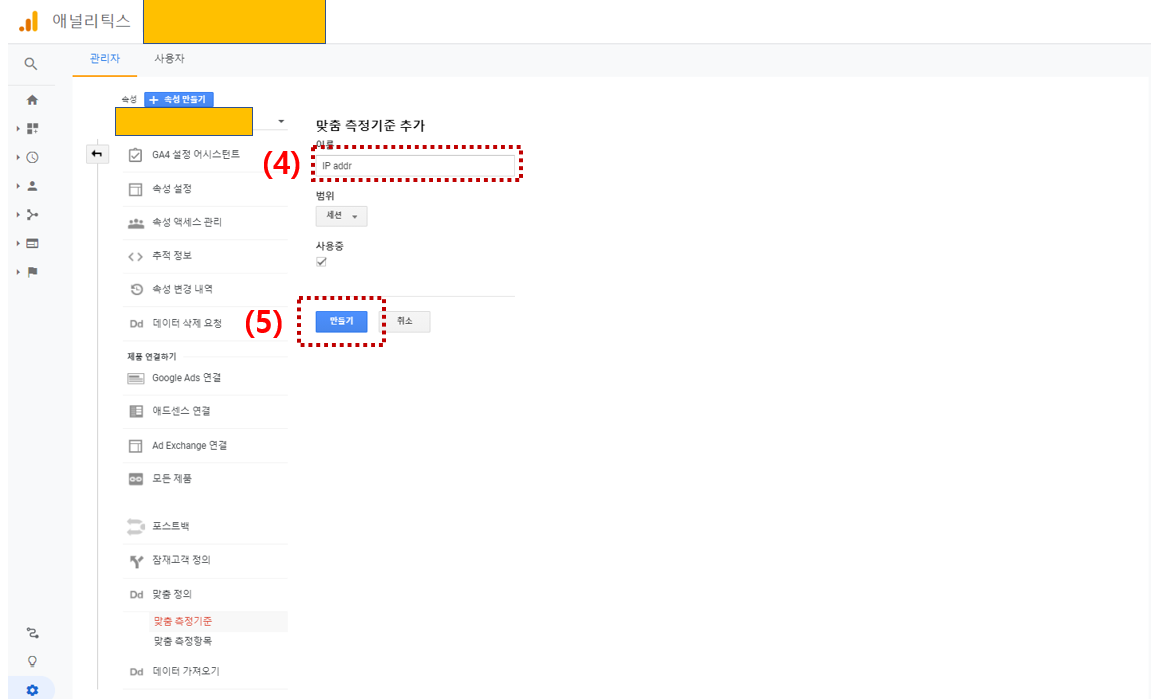Click the 만들기 create button

click(x=341, y=321)
